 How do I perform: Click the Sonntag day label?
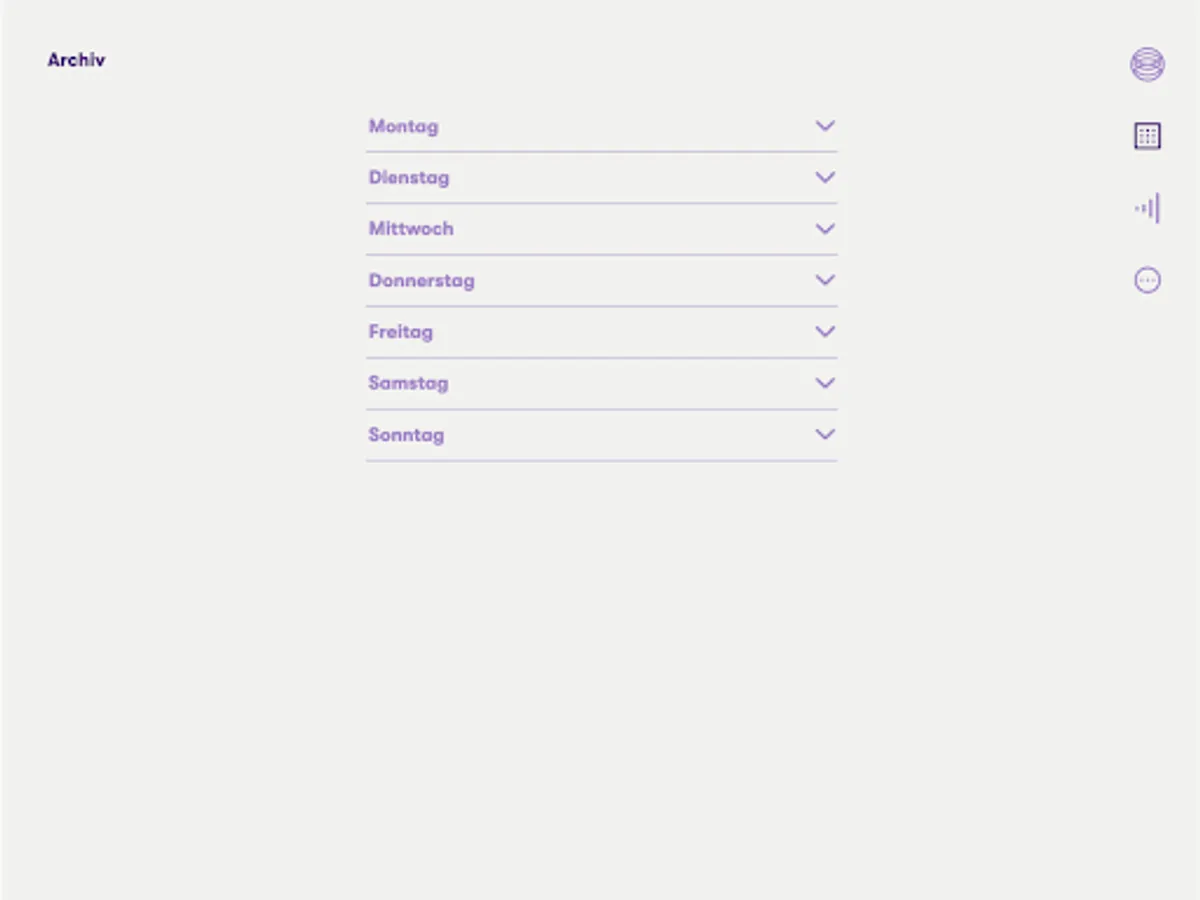click(406, 435)
